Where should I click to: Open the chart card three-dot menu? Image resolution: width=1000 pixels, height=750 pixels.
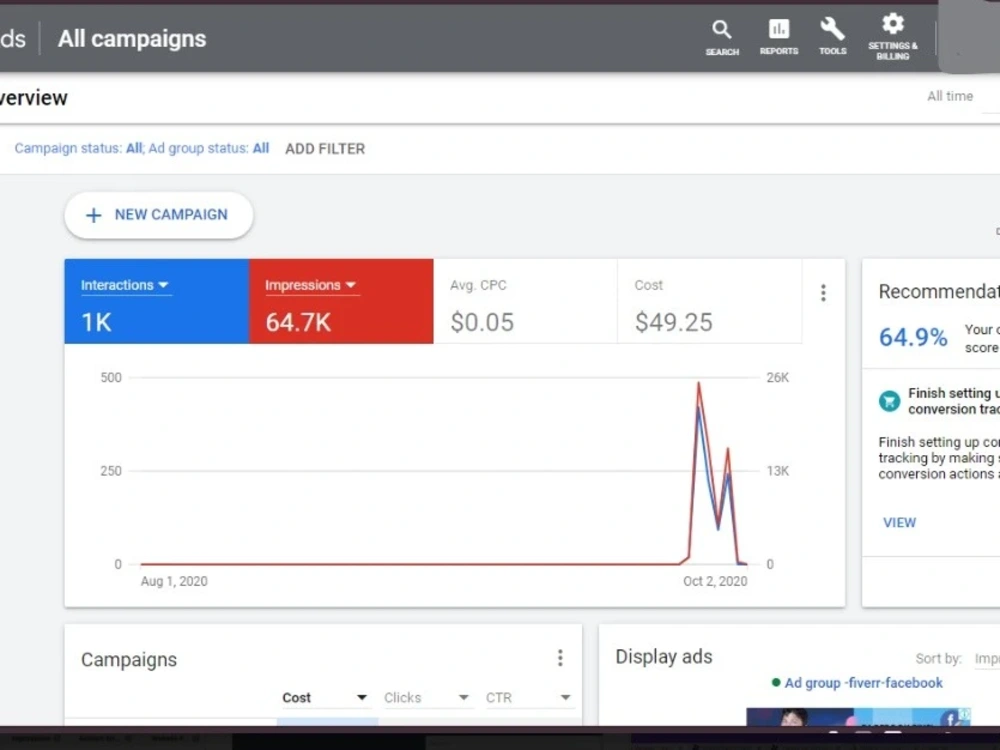[823, 293]
